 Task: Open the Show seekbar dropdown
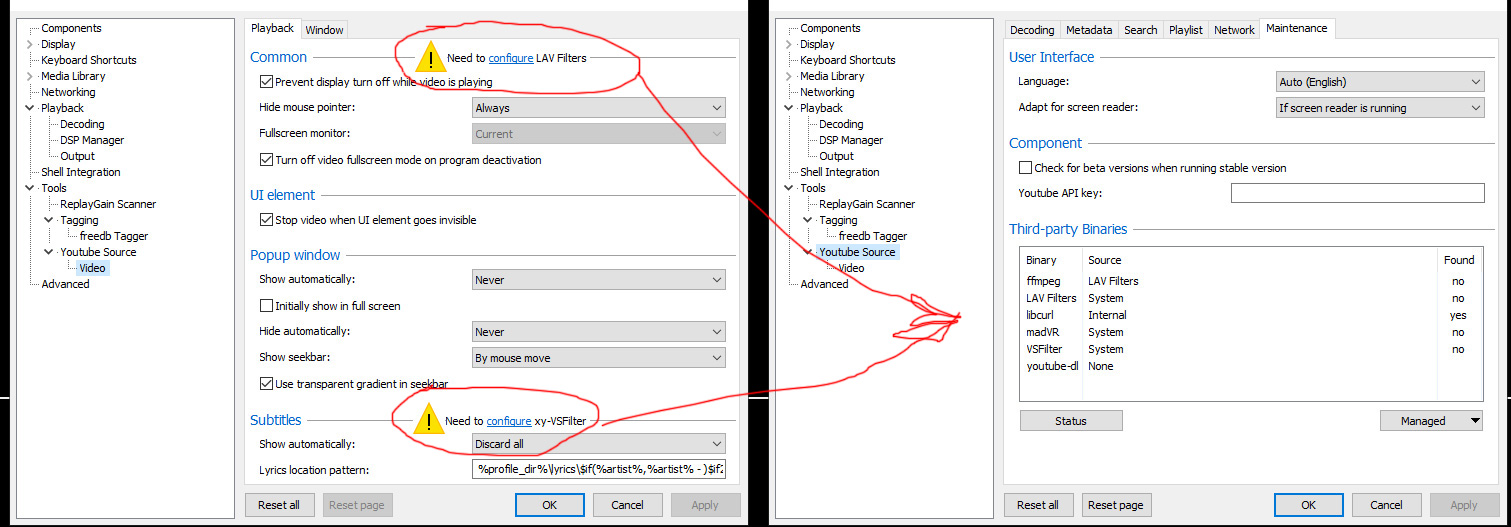(598, 358)
